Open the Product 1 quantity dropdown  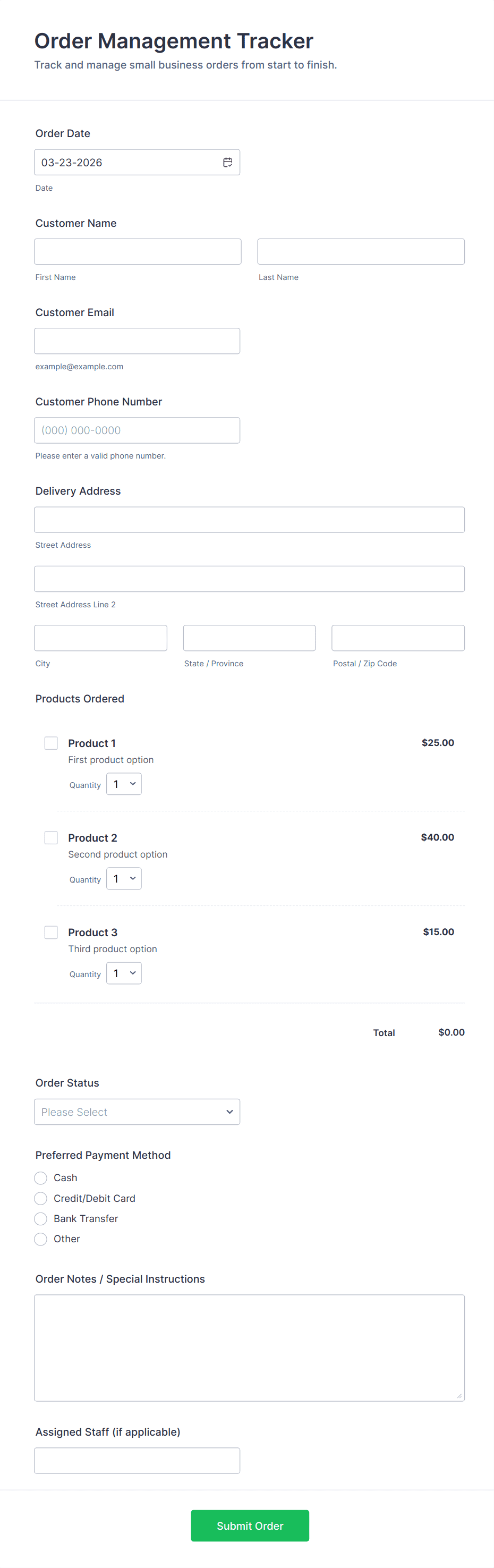123,784
